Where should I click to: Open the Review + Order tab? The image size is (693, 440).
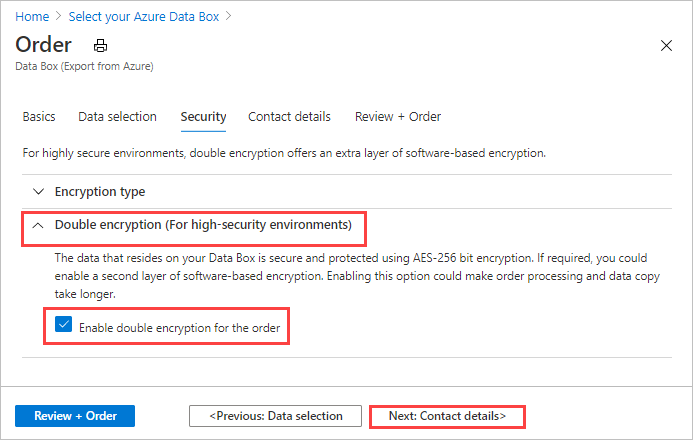397,116
